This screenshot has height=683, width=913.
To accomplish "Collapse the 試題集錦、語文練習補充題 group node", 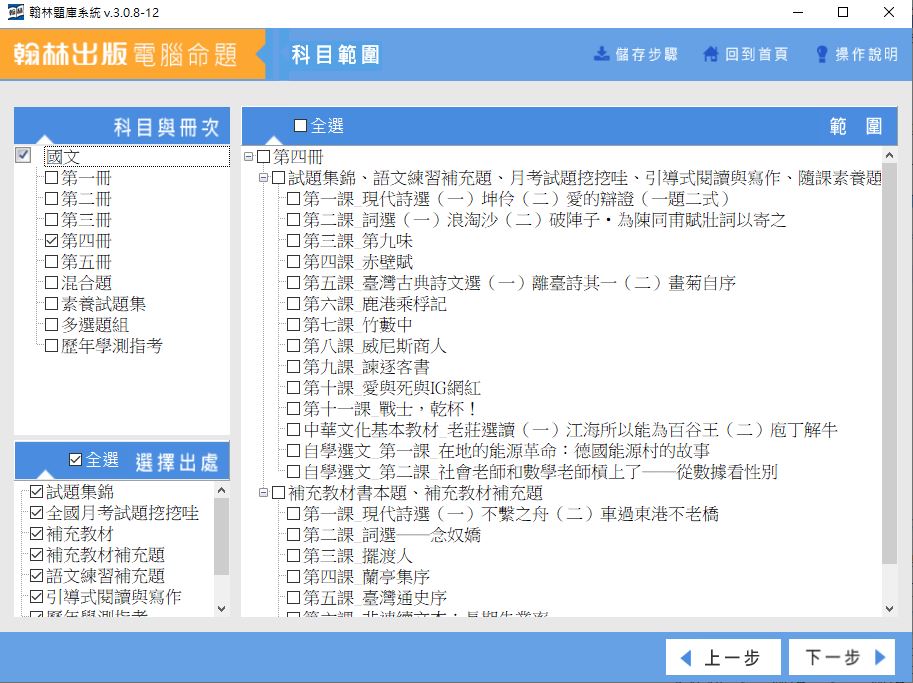I will click(263, 178).
